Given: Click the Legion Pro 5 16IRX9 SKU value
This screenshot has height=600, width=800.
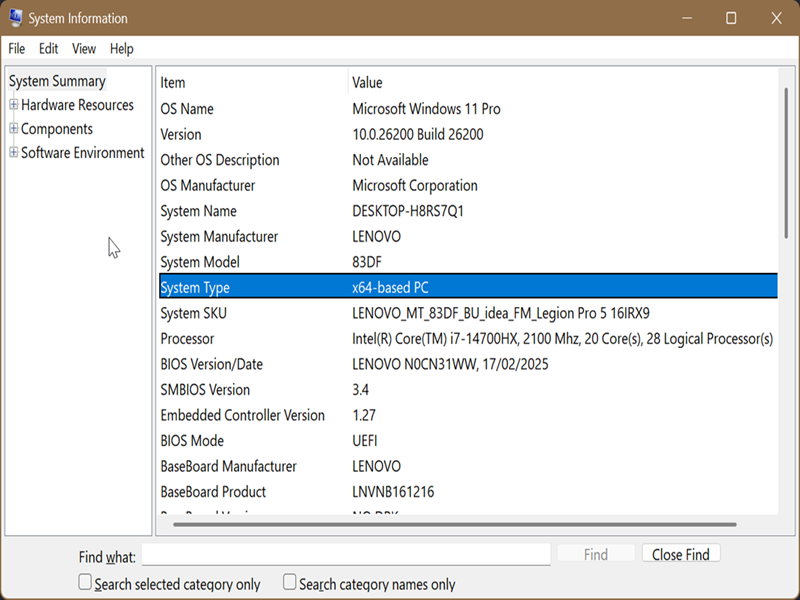Looking at the screenshot, I should click(501, 313).
